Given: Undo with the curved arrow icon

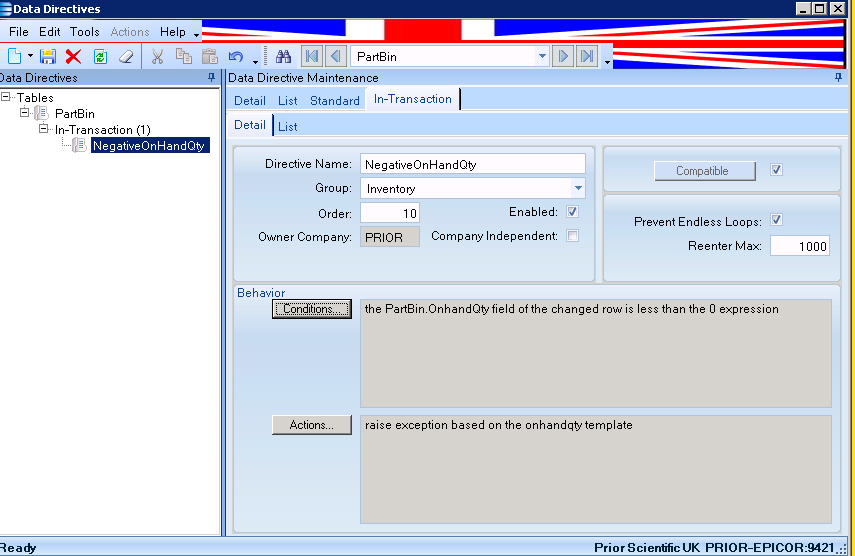Looking at the screenshot, I should point(236,57).
